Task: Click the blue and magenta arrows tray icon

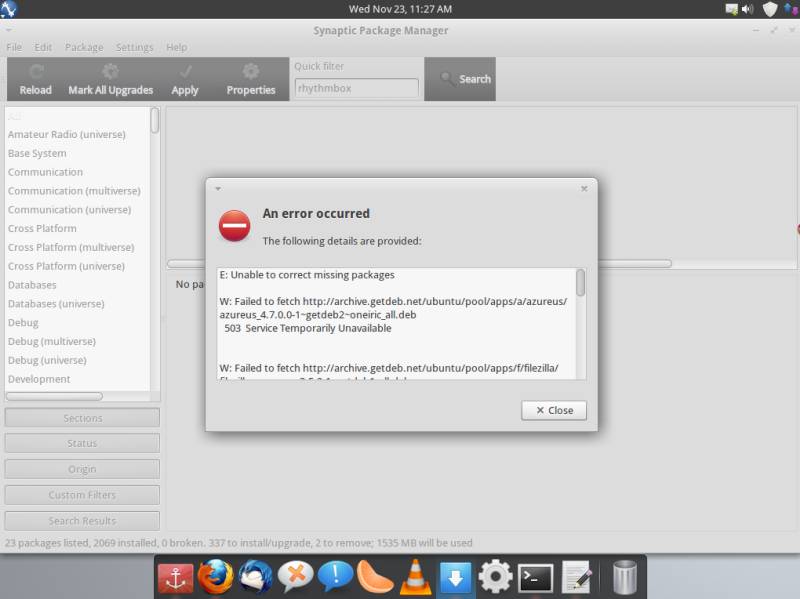Action: [791, 9]
